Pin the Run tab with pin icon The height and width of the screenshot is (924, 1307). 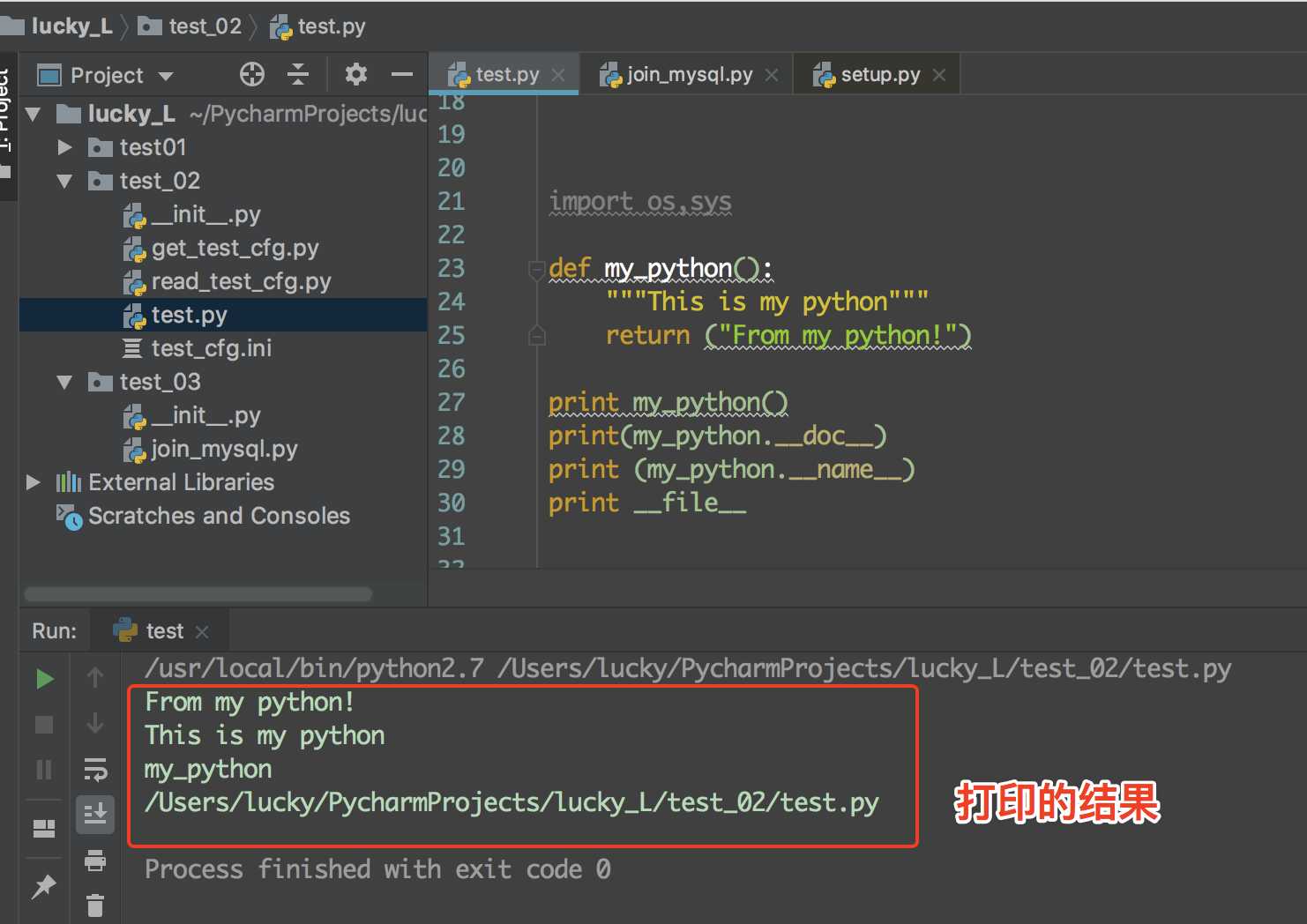(x=44, y=886)
